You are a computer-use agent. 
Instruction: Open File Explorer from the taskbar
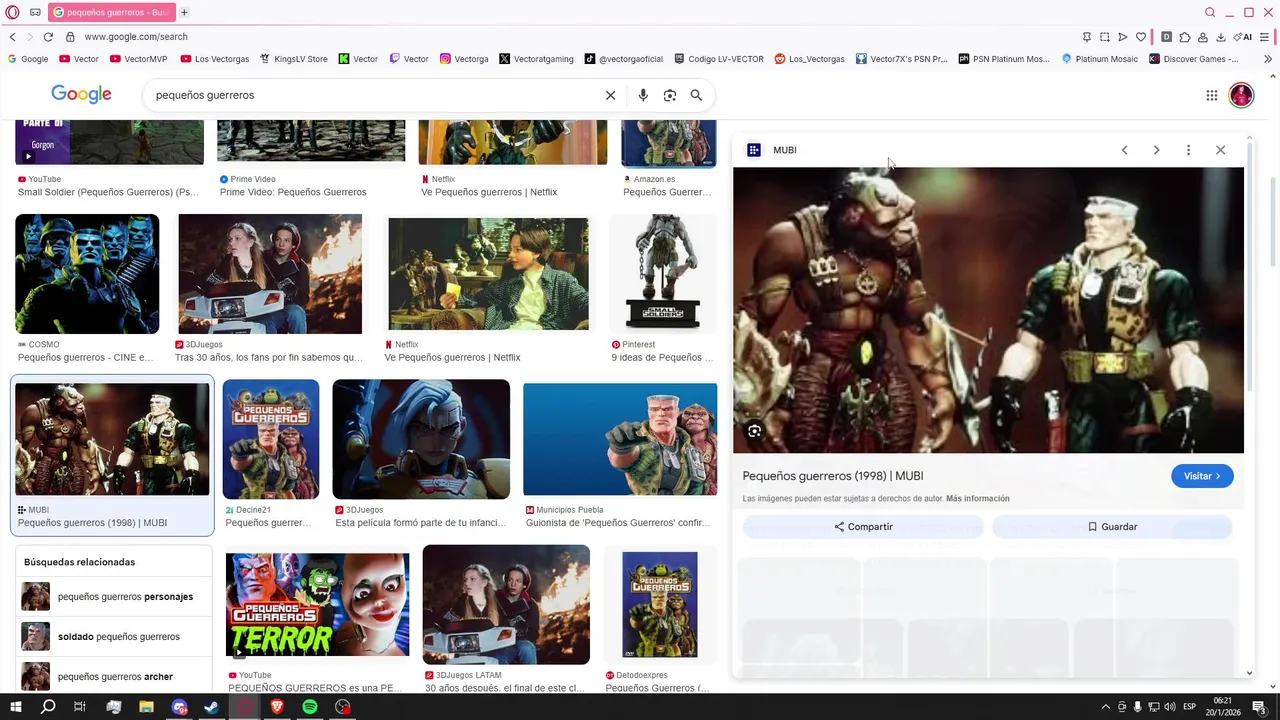click(x=146, y=707)
